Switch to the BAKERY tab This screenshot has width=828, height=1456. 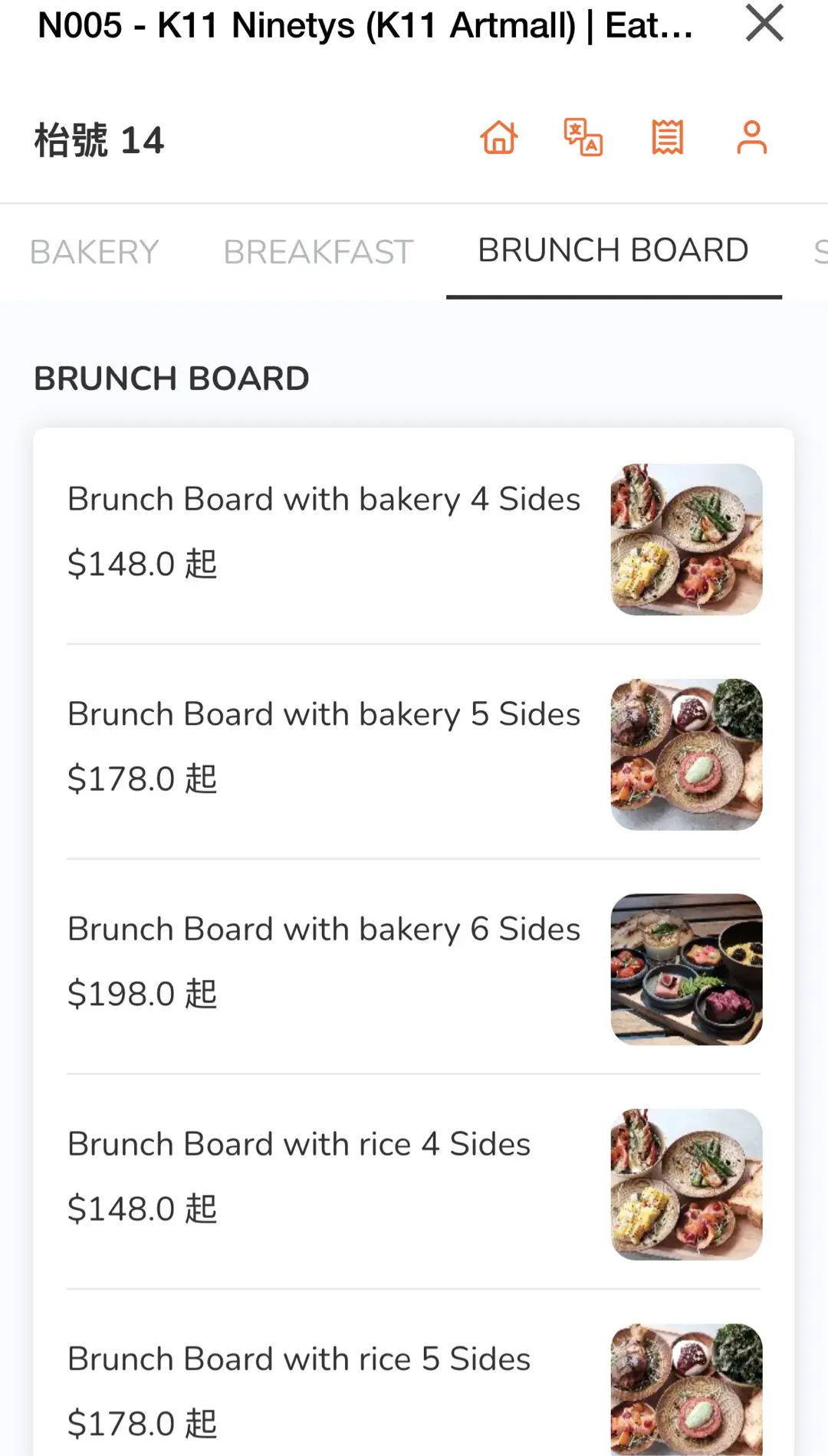point(94,252)
